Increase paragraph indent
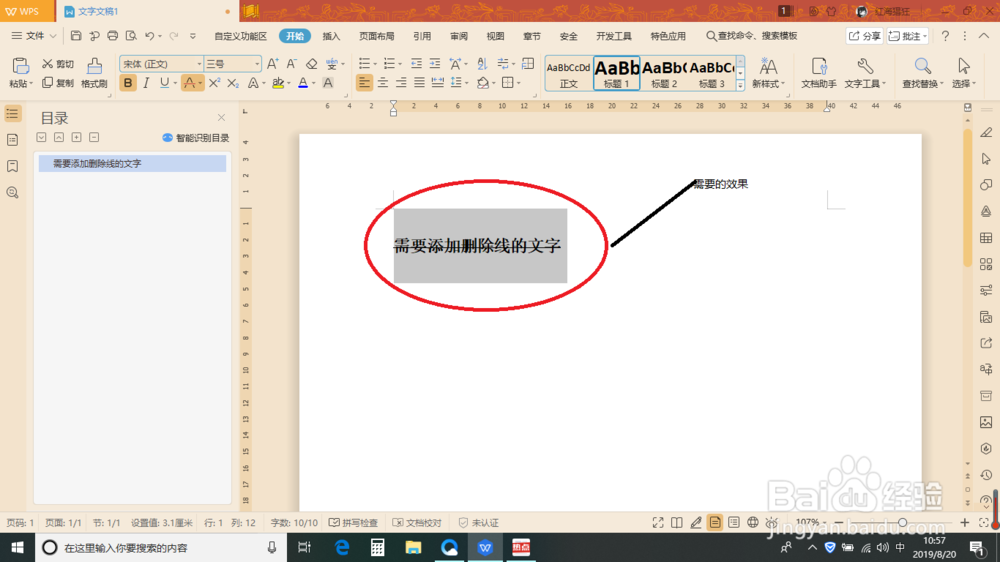This screenshot has height=562, width=1000. point(435,64)
